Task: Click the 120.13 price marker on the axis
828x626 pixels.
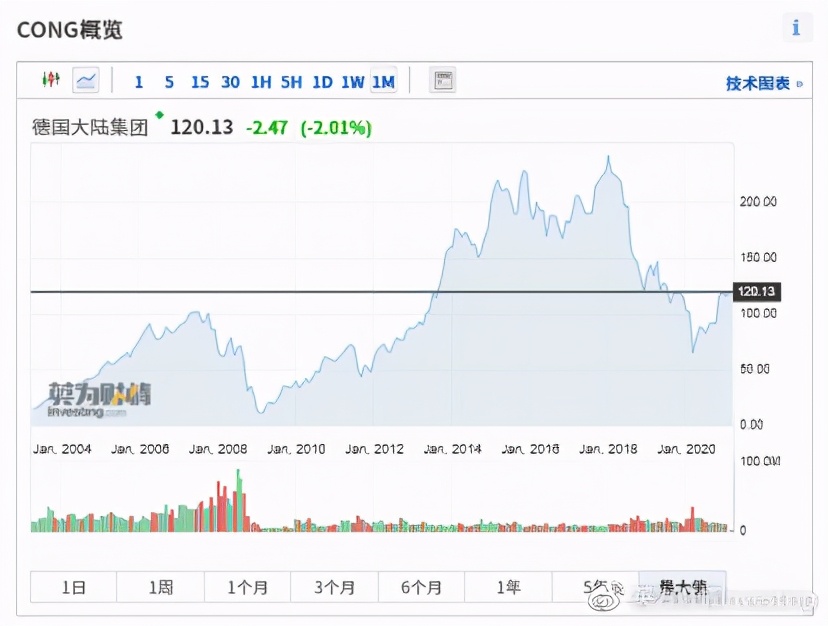Action: [757, 292]
